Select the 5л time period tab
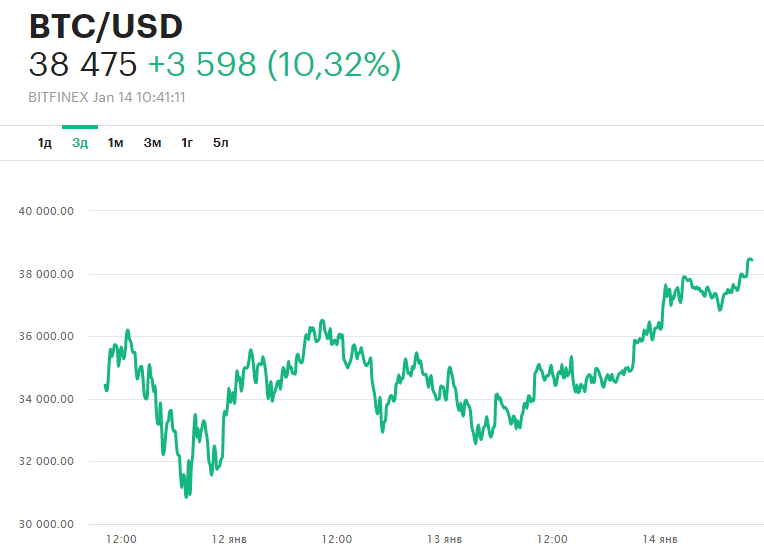The height and width of the screenshot is (557, 764). tap(221, 143)
